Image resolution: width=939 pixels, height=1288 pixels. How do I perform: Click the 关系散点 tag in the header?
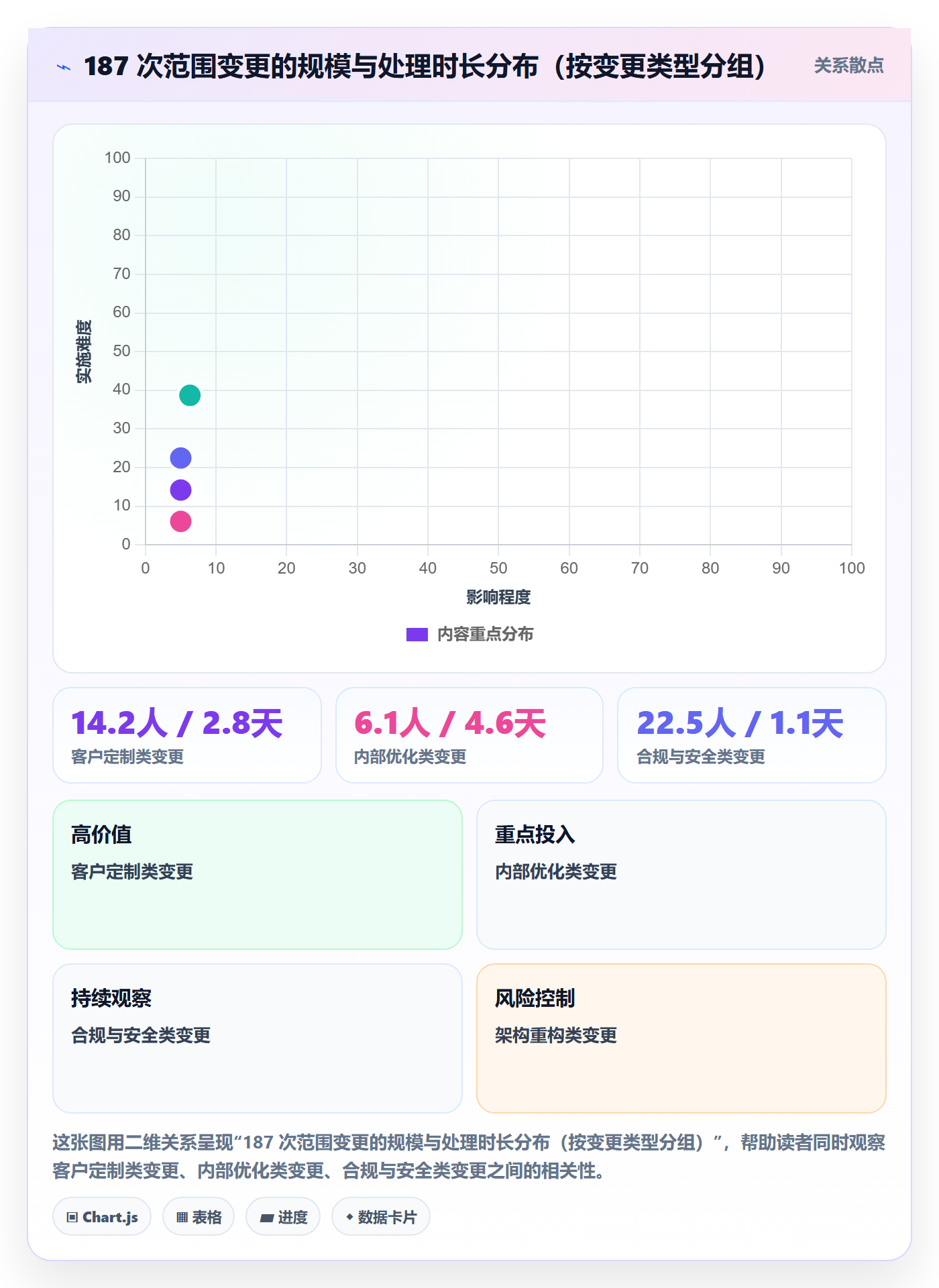click(x=848, y=66)
